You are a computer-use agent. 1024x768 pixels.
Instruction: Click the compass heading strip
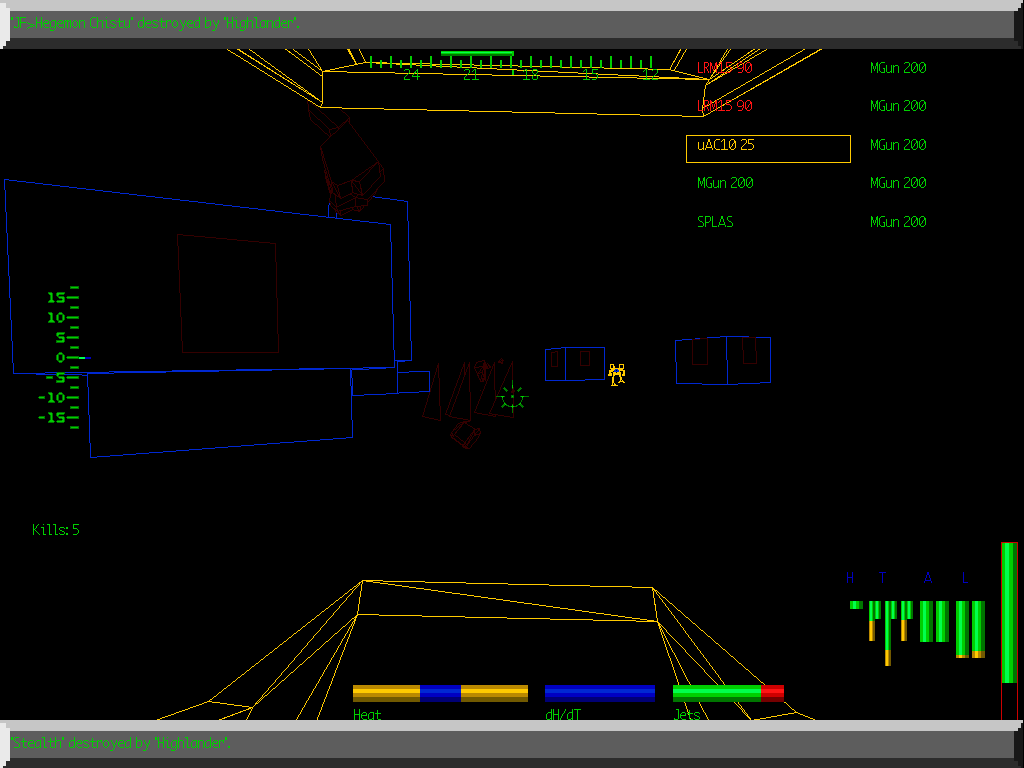click(x=510, y=66)
